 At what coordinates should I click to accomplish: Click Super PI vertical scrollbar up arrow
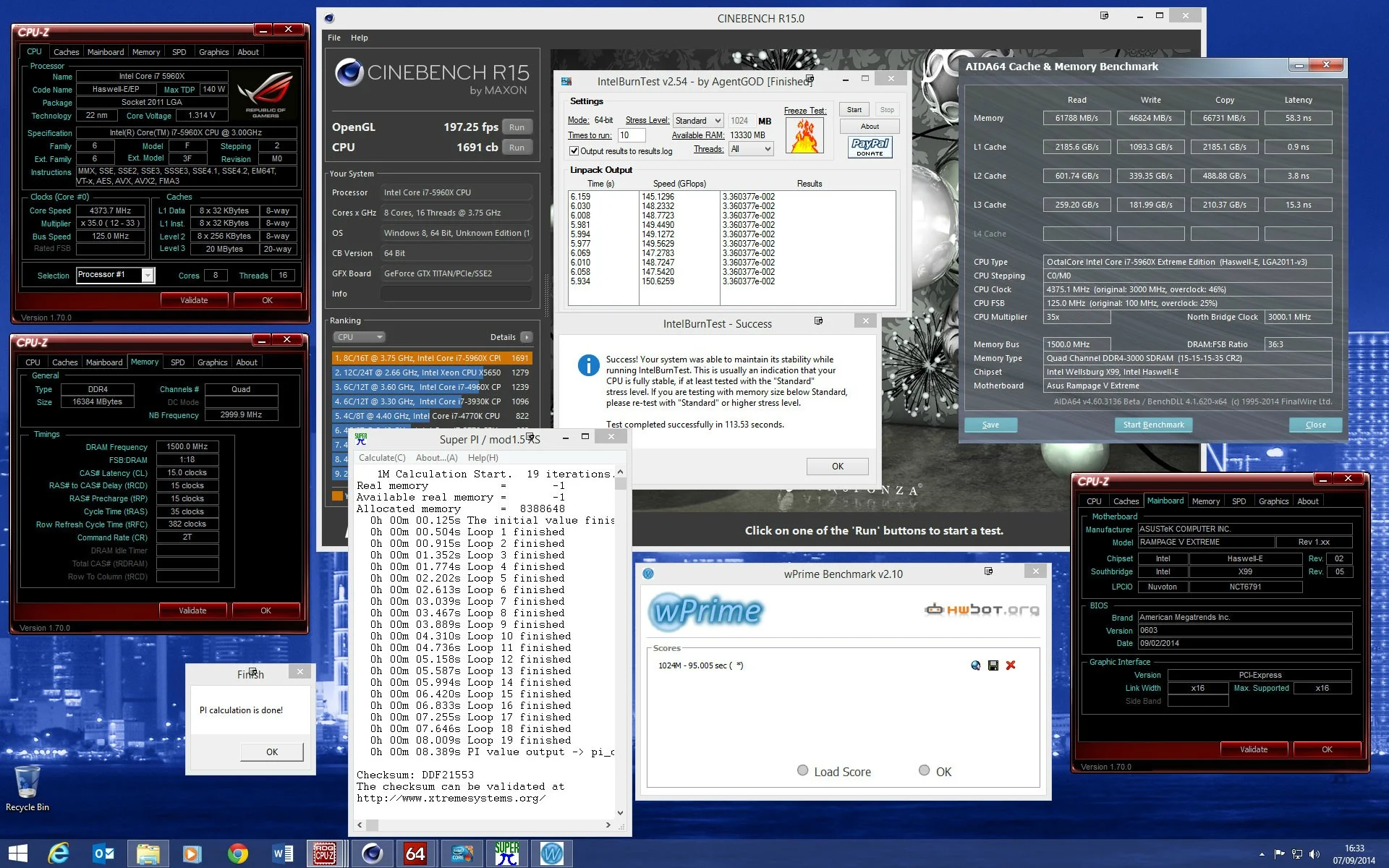620,472
